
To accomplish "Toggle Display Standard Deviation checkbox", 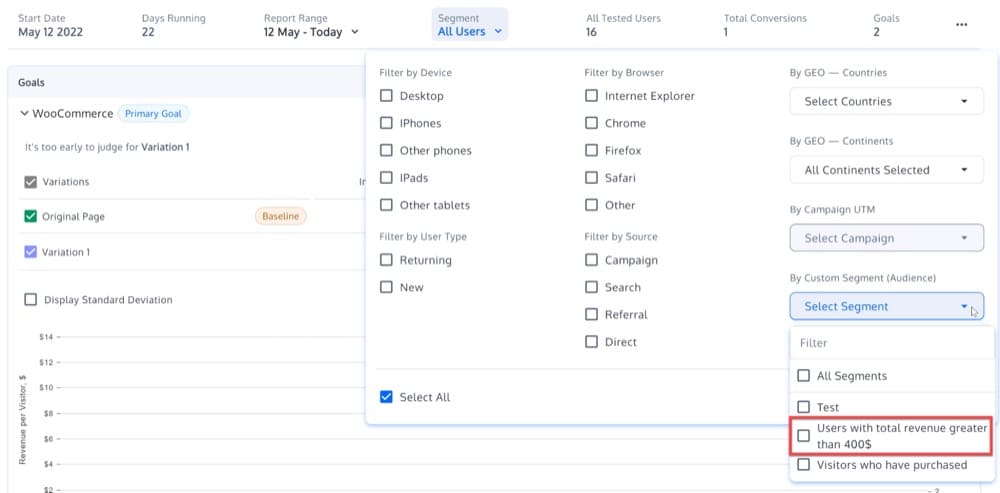I will pos(31,300).
